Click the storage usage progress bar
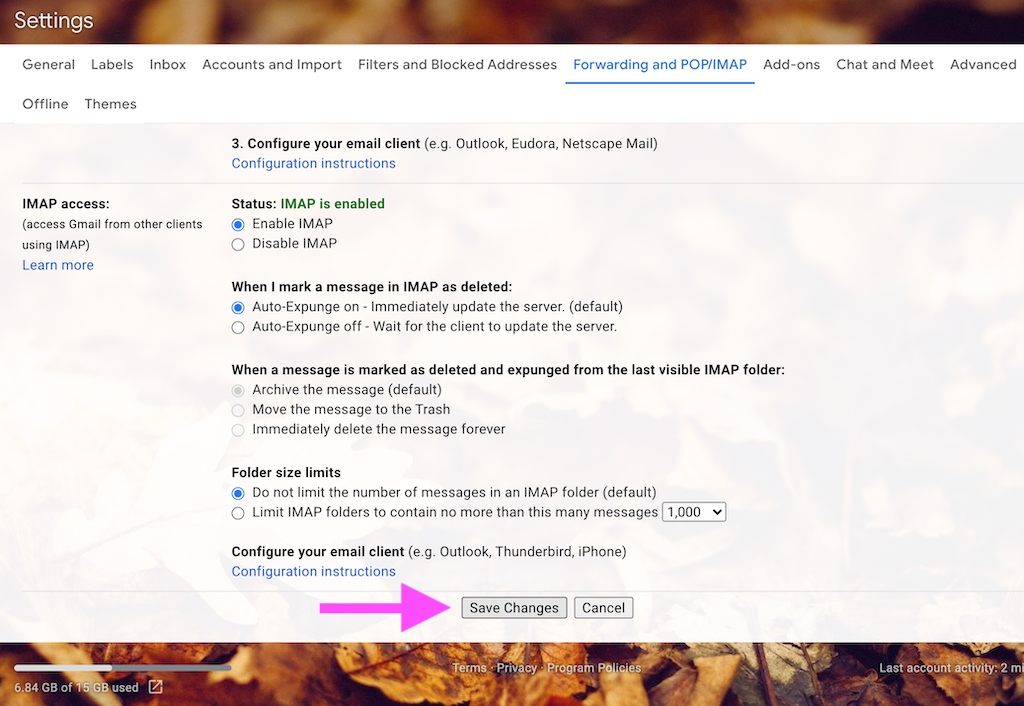This screenshot has height=706, width=1024. pos(123,667)
